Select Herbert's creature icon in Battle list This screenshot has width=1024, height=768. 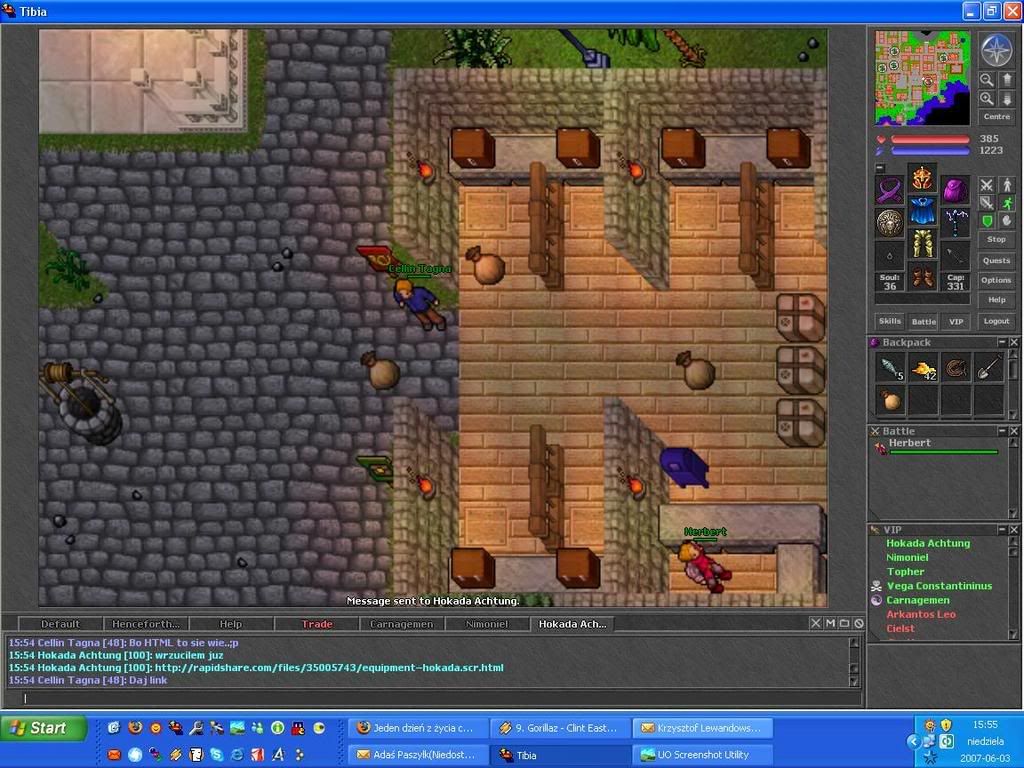(880, 447)
